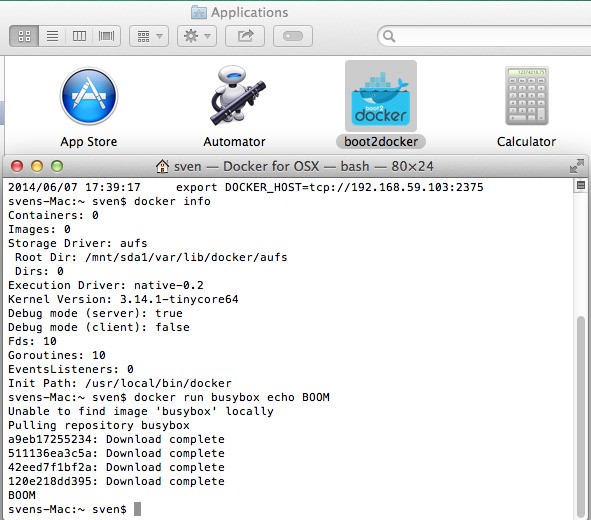Click the App Store label

coord(89,142)
